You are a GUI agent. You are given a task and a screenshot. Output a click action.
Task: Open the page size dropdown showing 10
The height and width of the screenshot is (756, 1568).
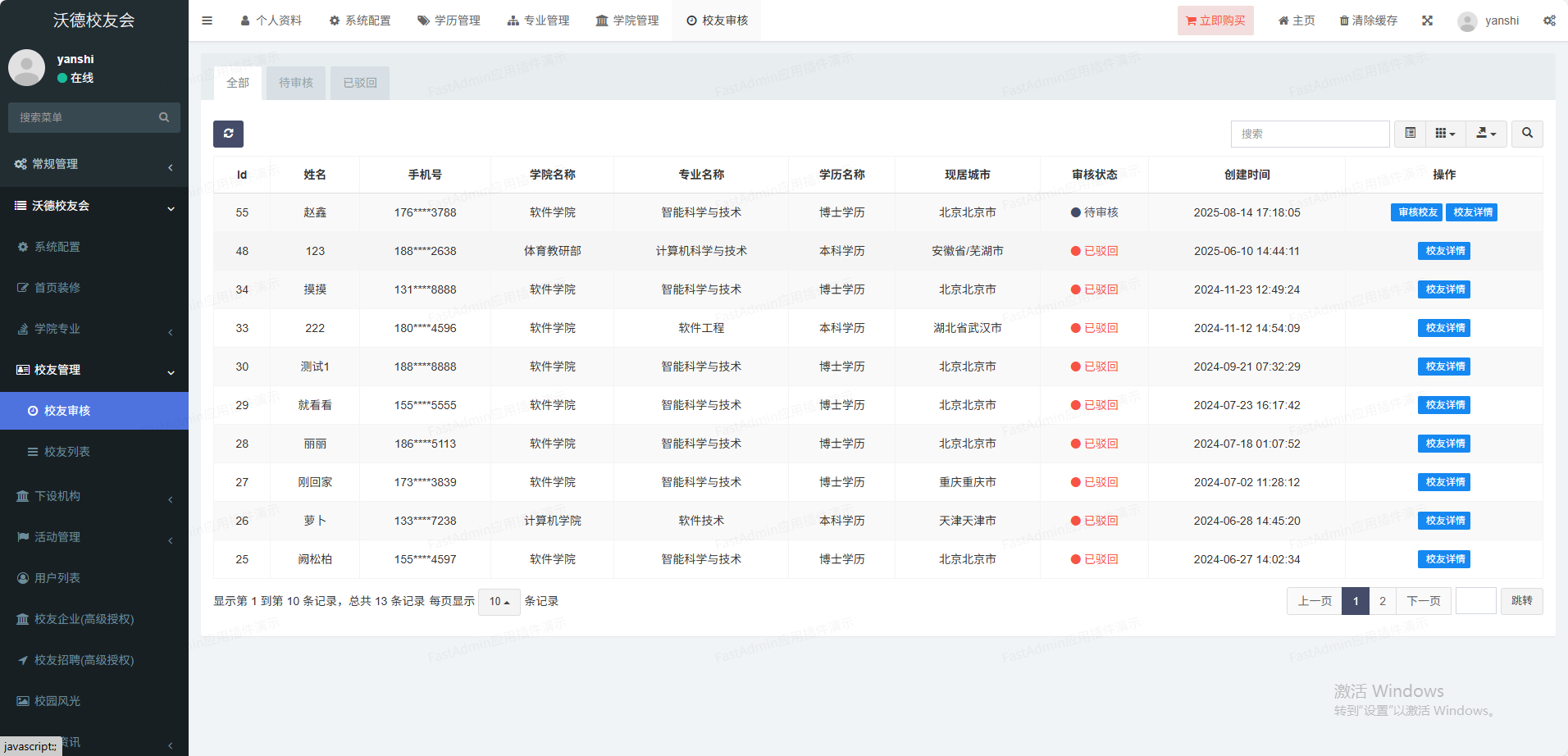tap(499, 602)
